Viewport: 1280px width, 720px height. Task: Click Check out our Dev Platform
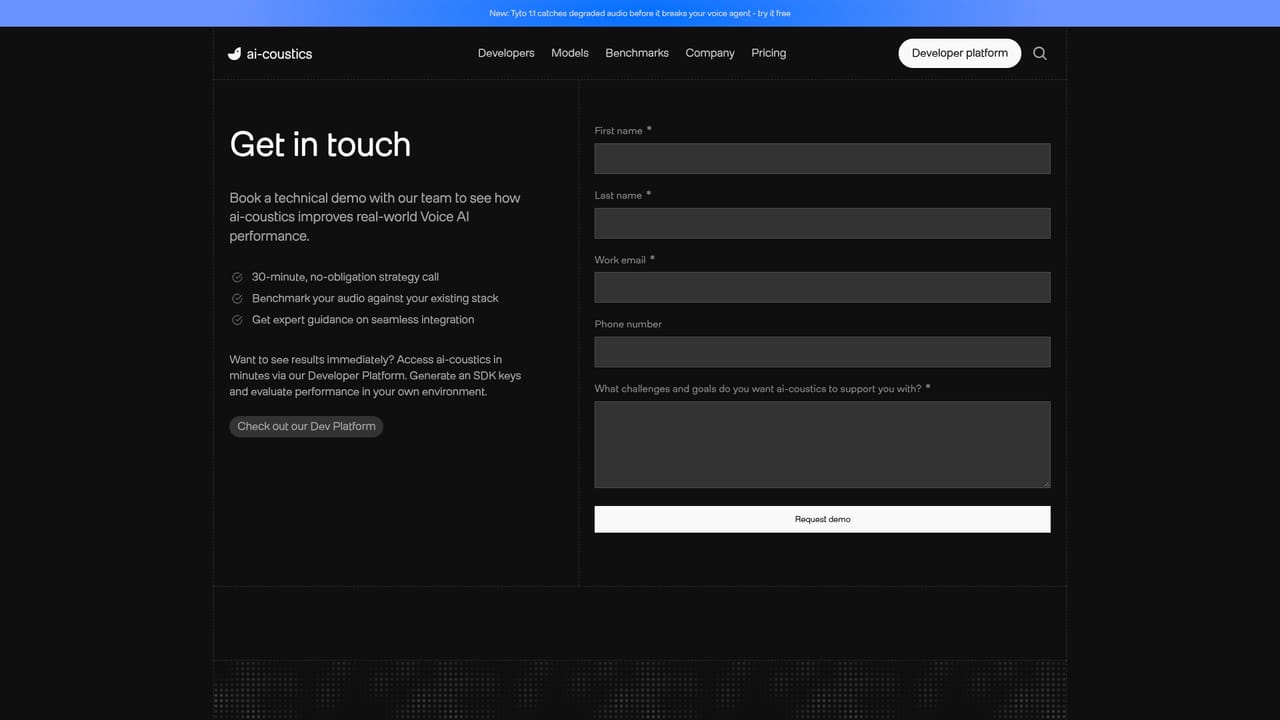pos(306,426)
